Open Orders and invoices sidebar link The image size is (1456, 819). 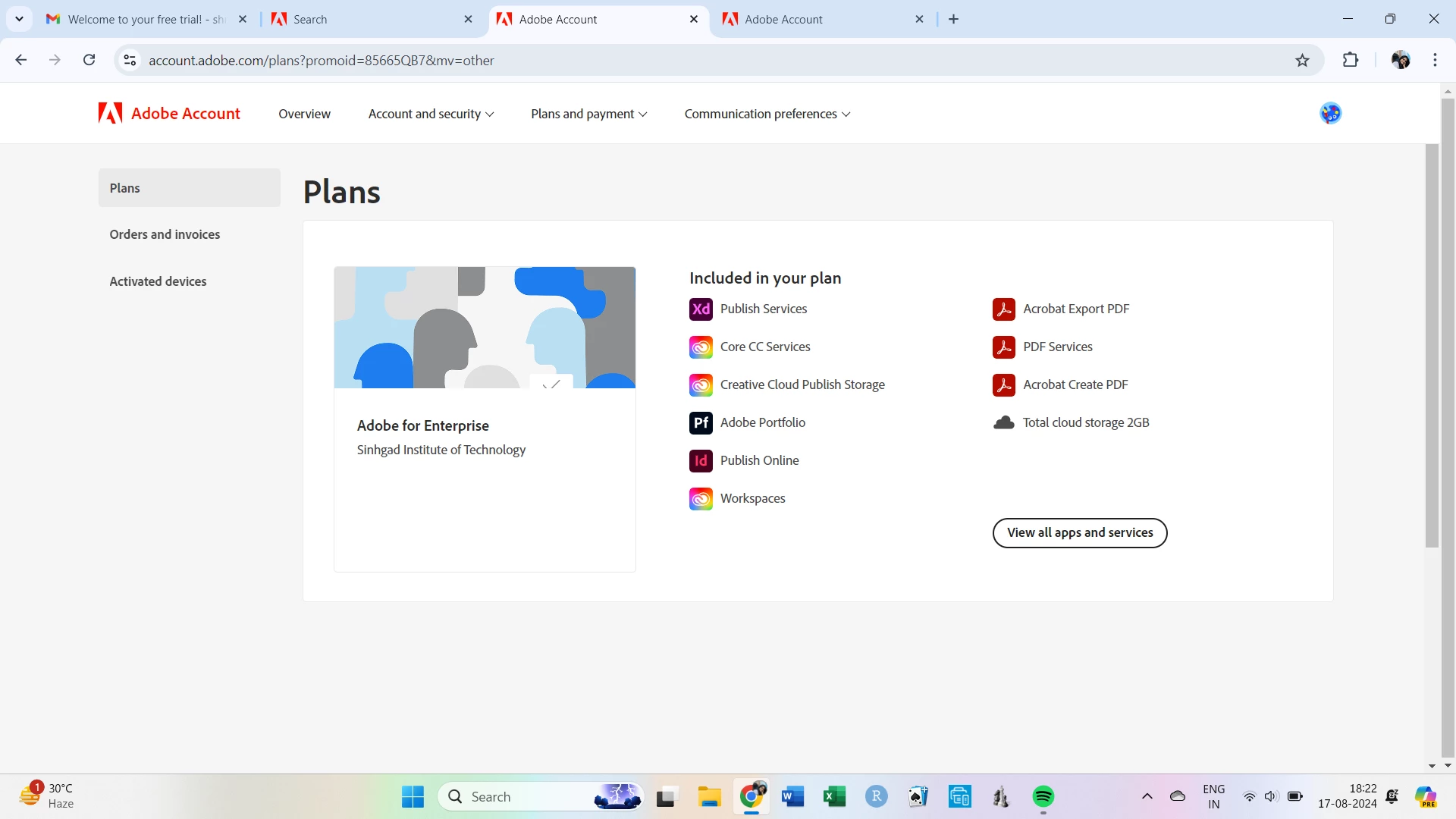pos(165,235)
